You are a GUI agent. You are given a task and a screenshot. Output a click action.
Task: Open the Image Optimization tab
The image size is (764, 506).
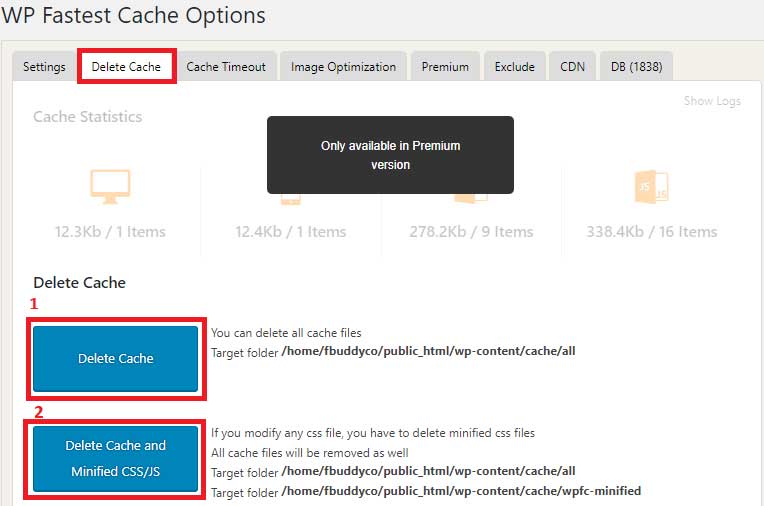click(343, 67)
